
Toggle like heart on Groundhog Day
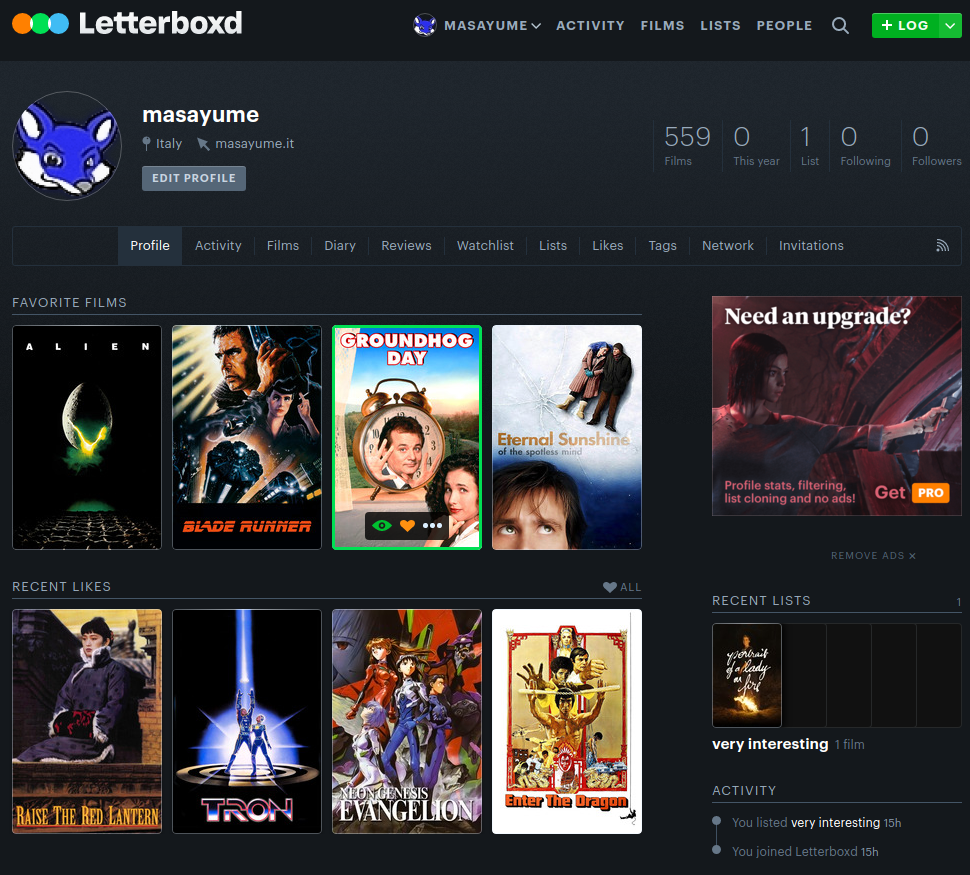pos(407,525)
